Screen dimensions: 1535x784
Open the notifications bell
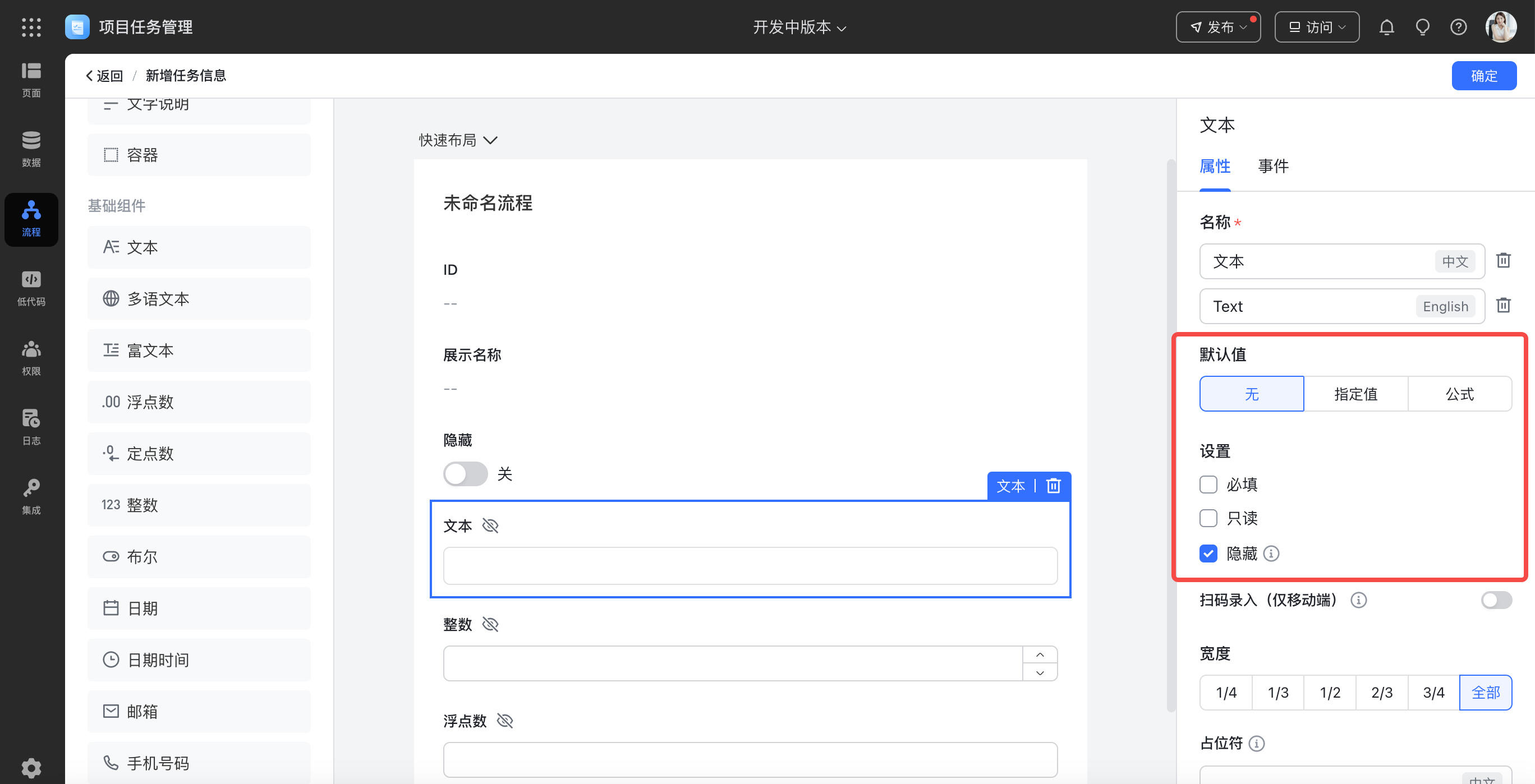[x=1387, y=27]
